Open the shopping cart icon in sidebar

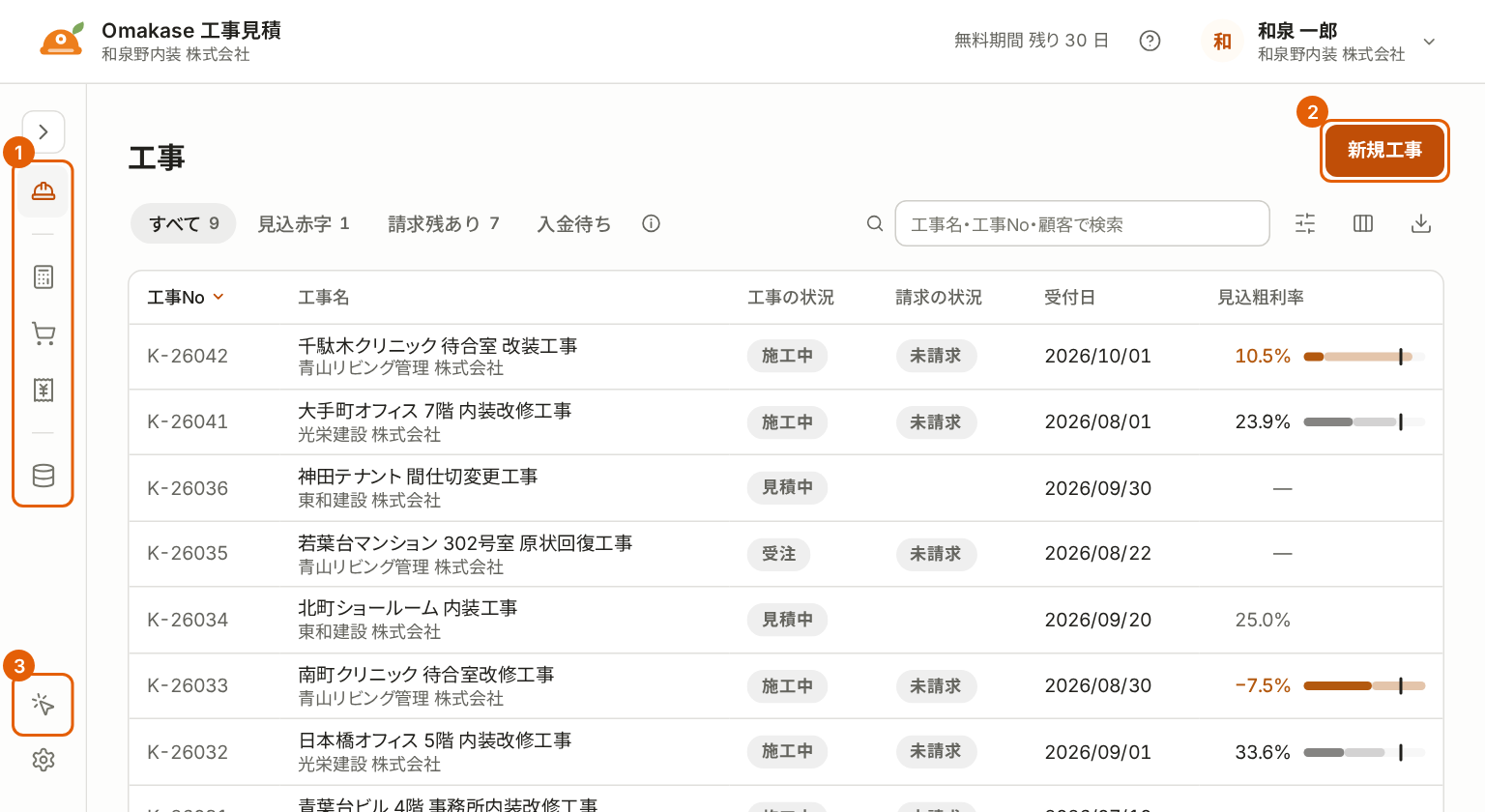[44, 333]
